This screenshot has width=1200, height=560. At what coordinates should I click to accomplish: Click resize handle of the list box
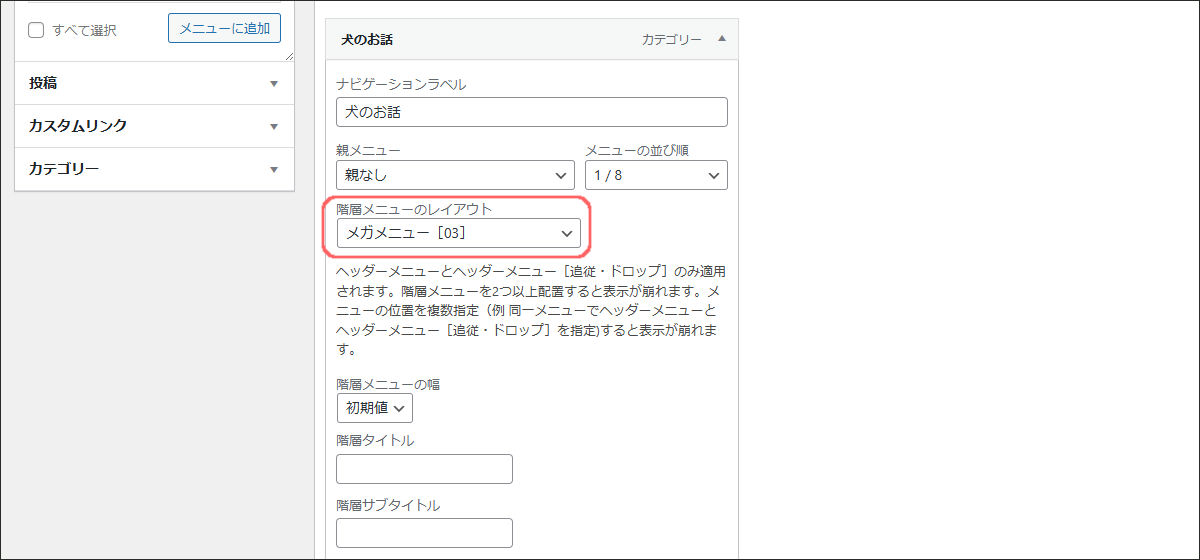(288, 56)
